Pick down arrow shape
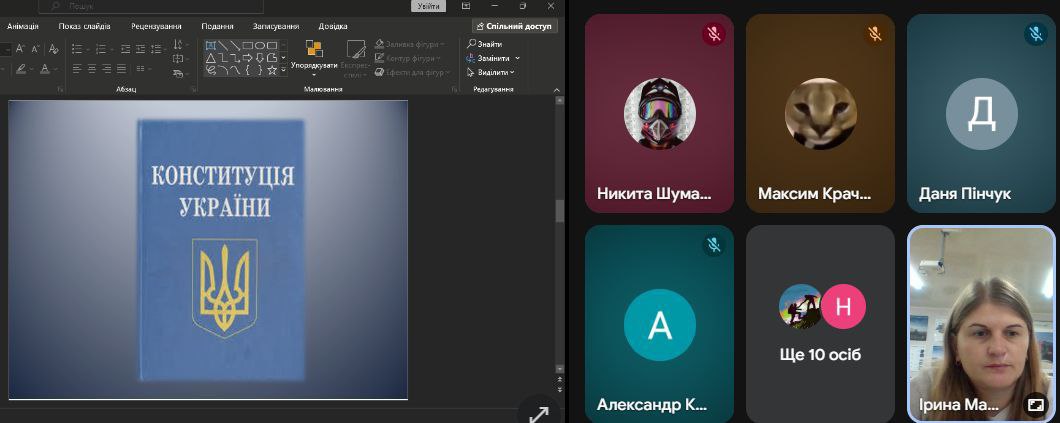 (x=260, y=58)
